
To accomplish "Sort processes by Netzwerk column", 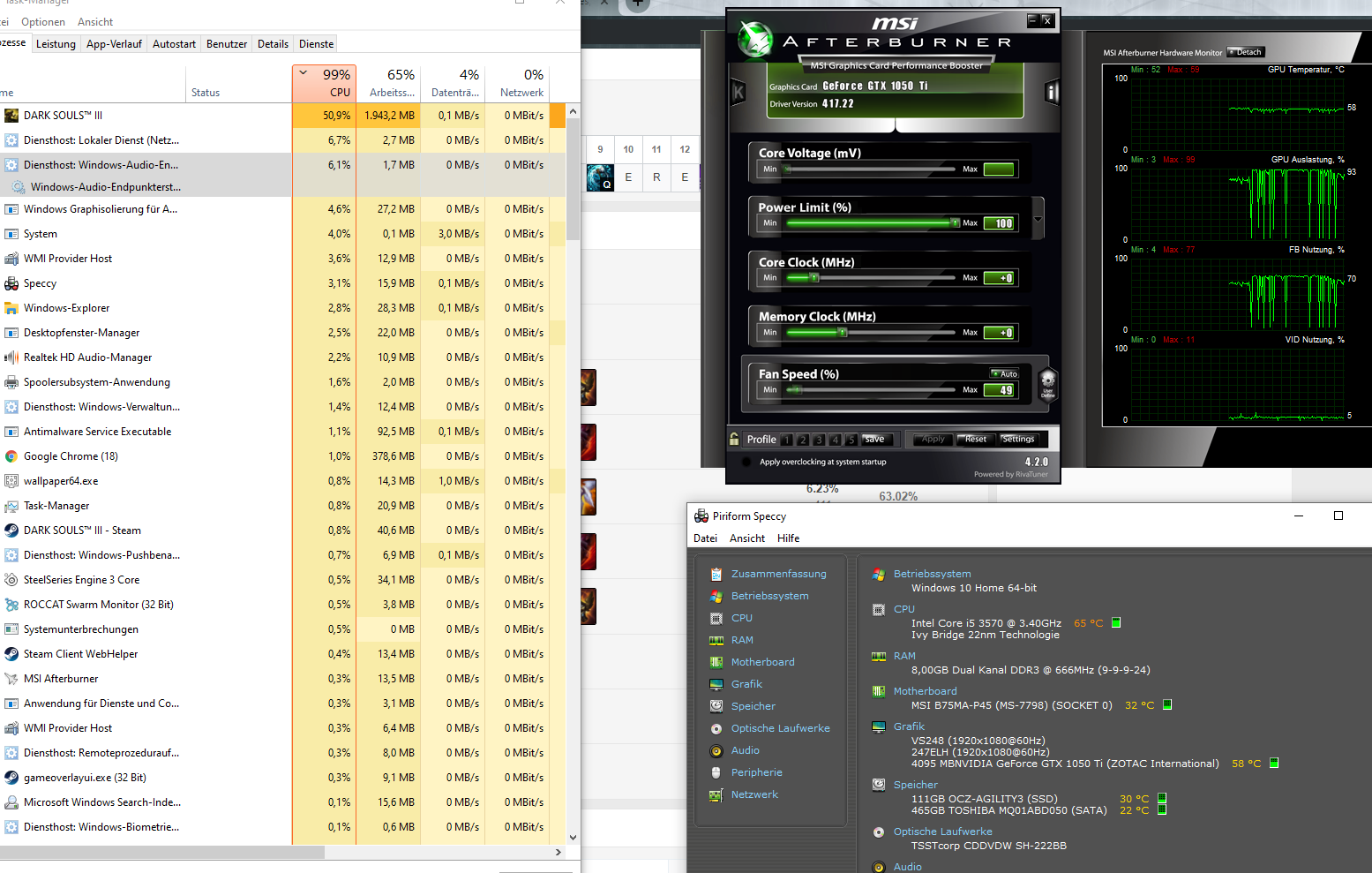I will coord(517,83).
